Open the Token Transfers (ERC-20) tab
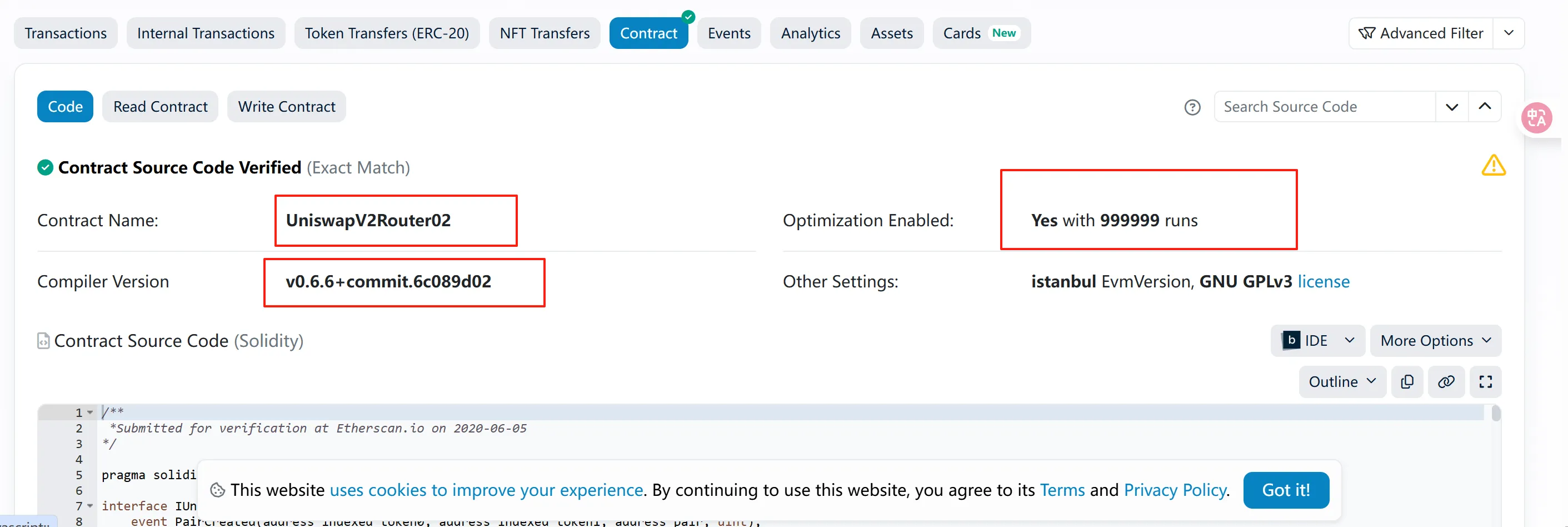The width and height of the screenshot is (1568, 527). click(387, 33)
